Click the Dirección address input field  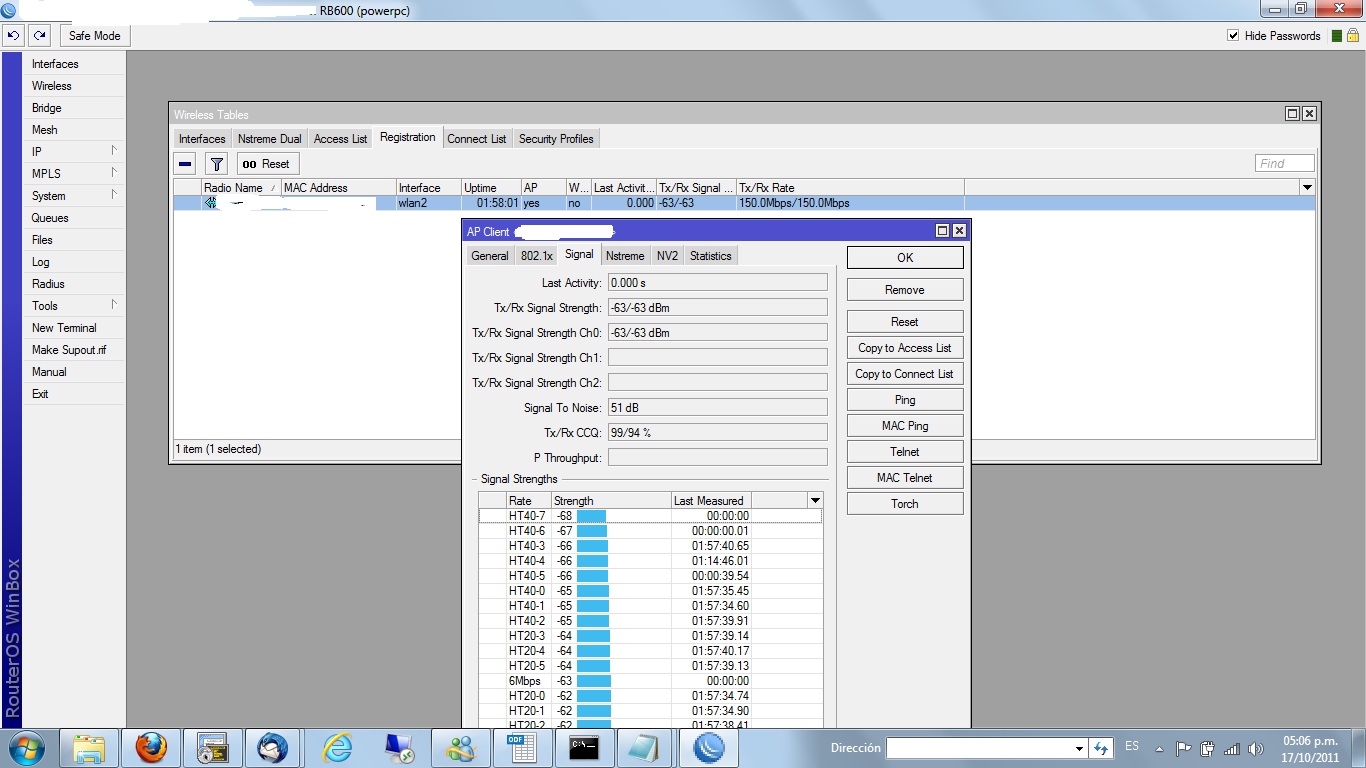tap(980, 748)
